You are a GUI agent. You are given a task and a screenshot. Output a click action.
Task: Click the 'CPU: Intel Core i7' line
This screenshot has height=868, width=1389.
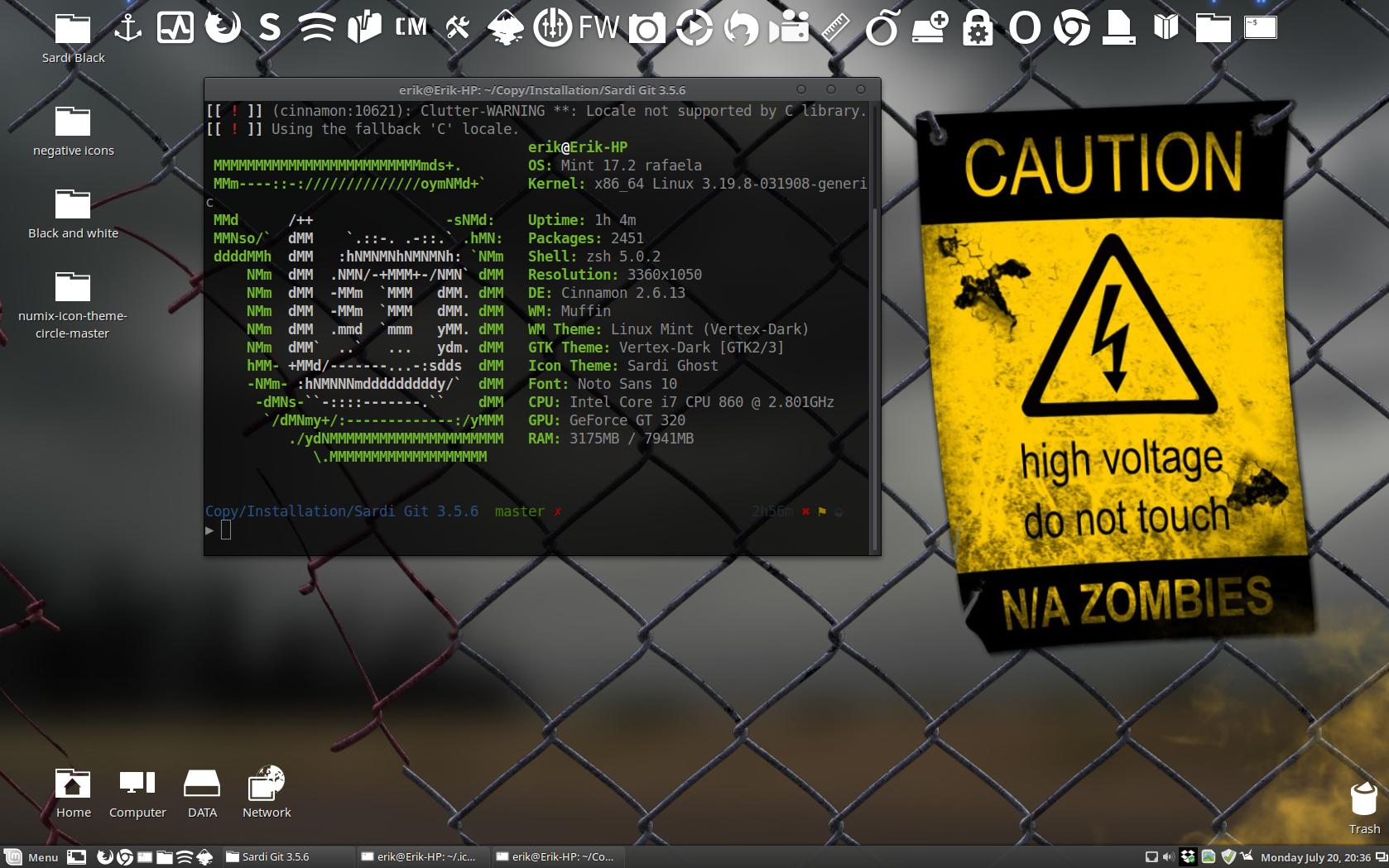point(680,402)
